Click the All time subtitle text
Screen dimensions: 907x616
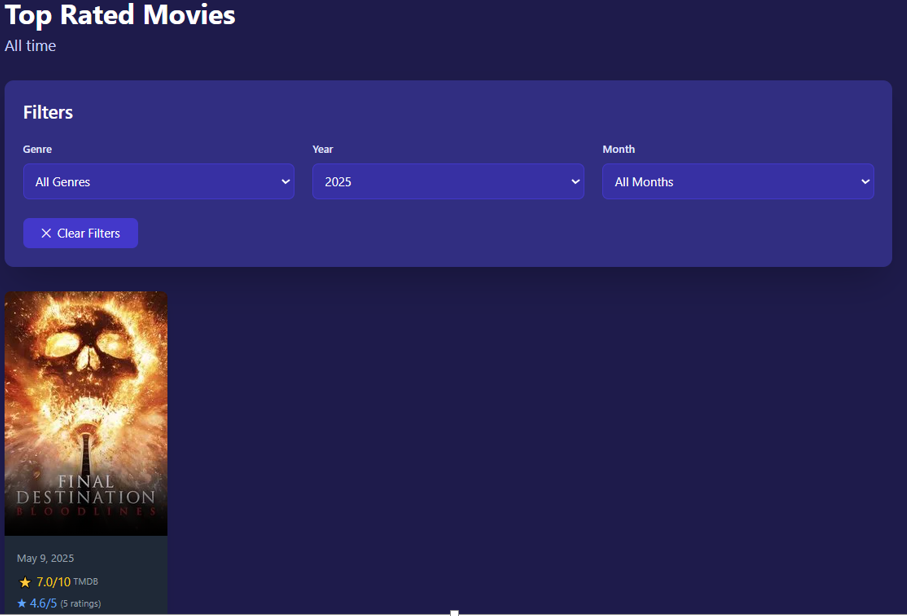[30, 46]
